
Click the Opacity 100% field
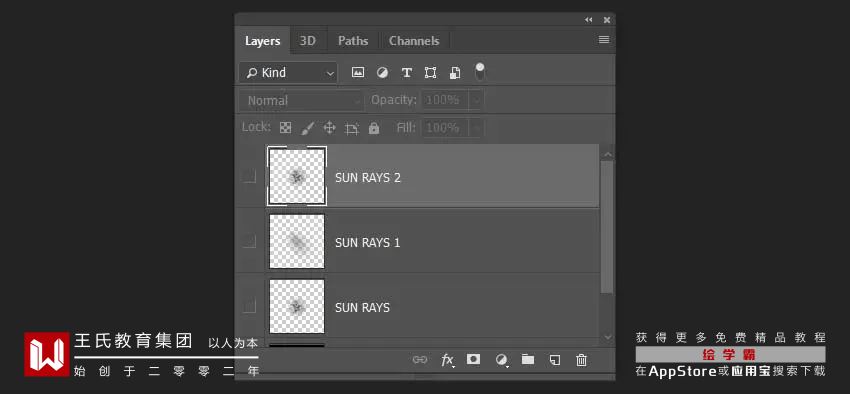tap(446, 100)
